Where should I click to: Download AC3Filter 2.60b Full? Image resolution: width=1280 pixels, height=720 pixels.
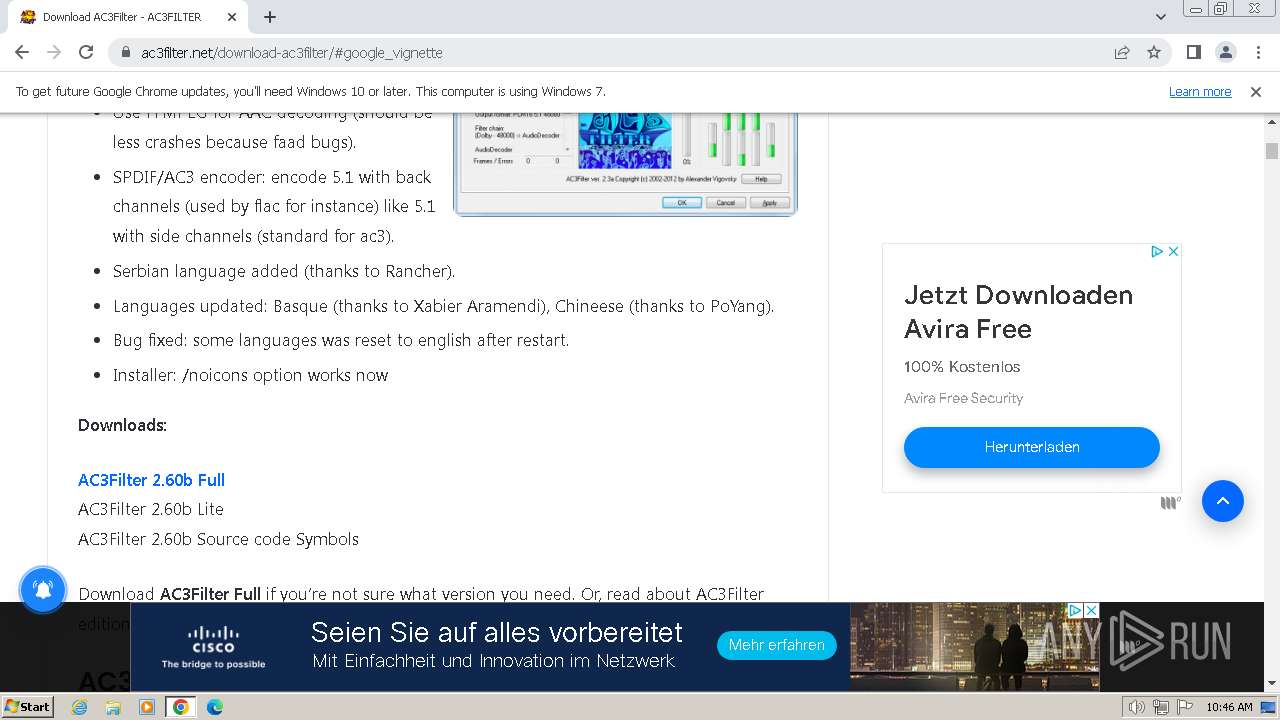tap(151, 480)
